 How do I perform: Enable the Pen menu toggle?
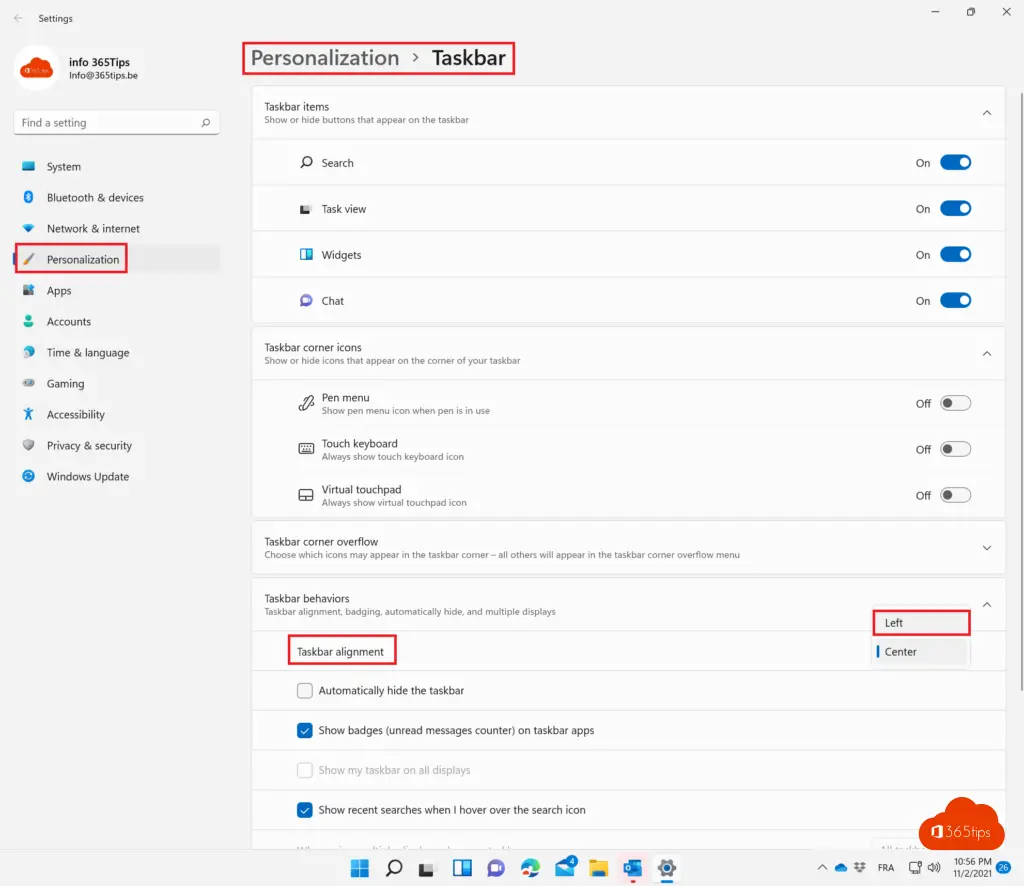[955, 404]
